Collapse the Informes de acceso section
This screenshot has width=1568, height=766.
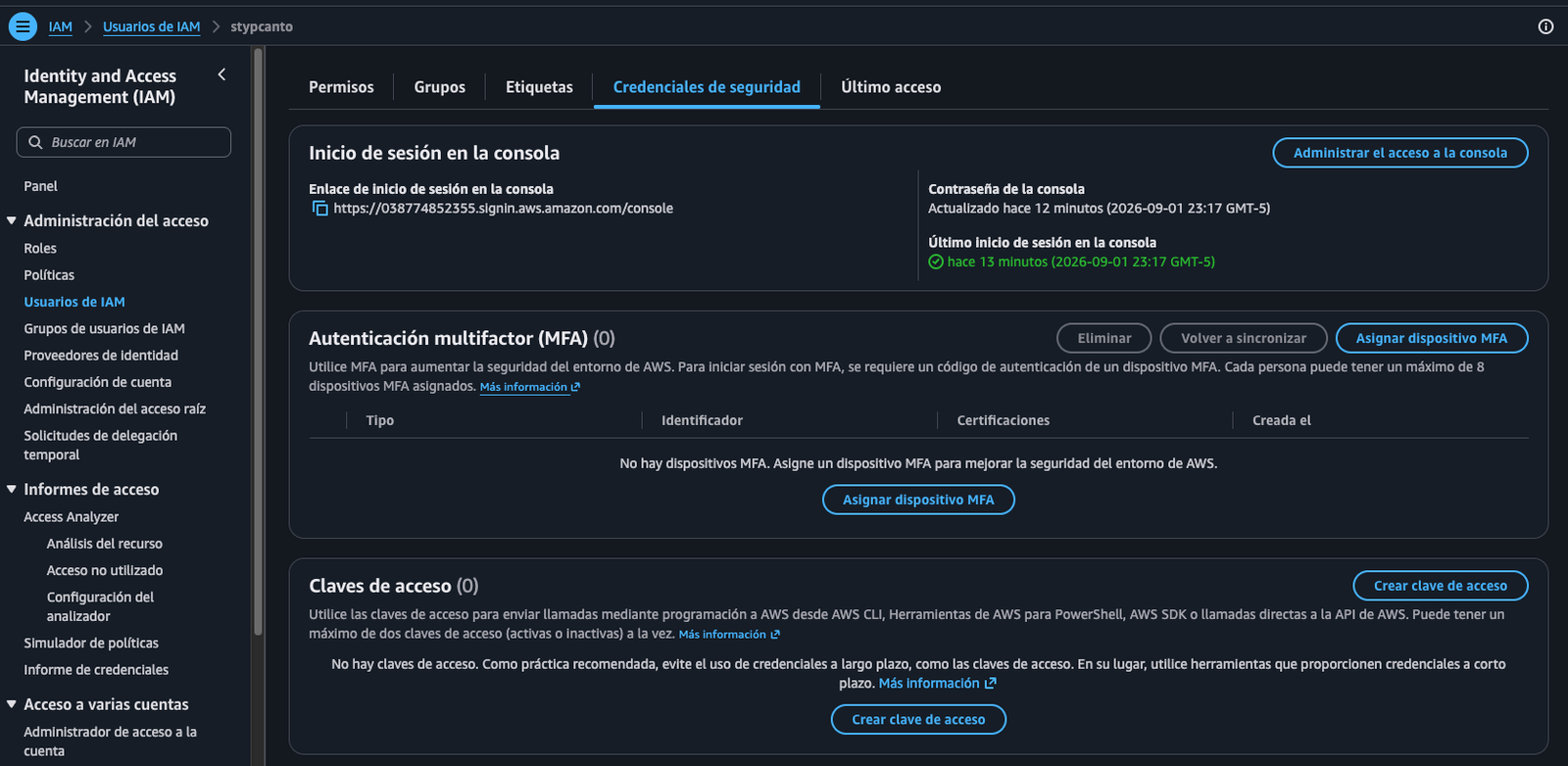click(12, 489)
